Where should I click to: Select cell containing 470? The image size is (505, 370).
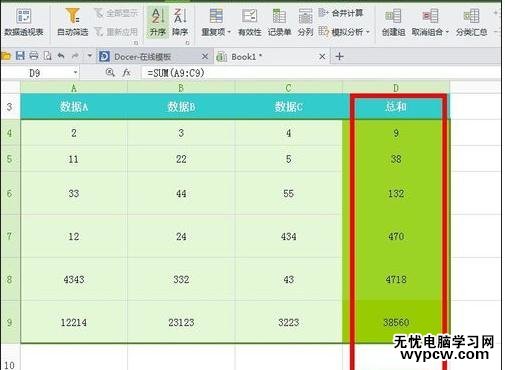[396, 236]
